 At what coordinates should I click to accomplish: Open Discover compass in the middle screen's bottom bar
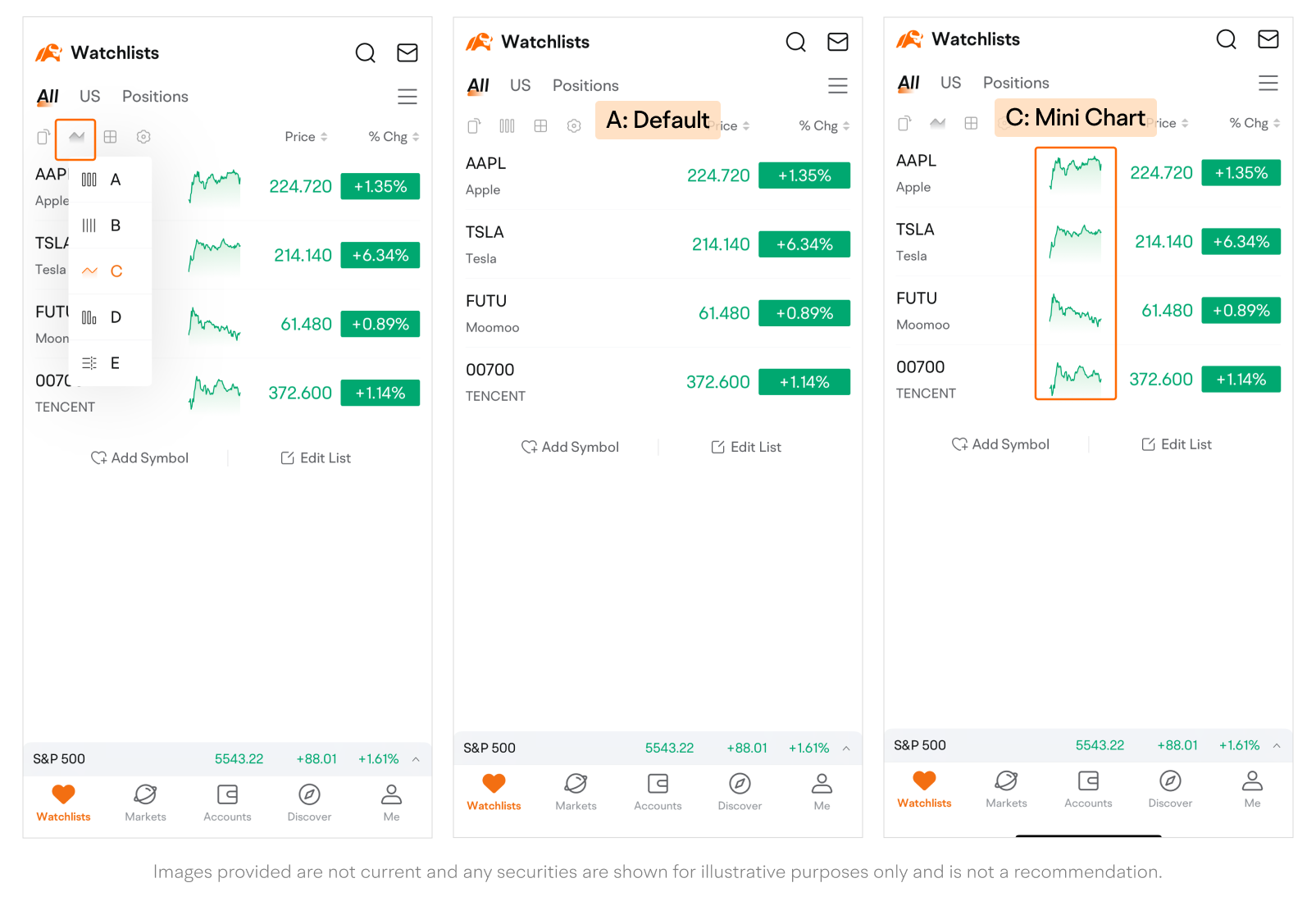point(740,791)
